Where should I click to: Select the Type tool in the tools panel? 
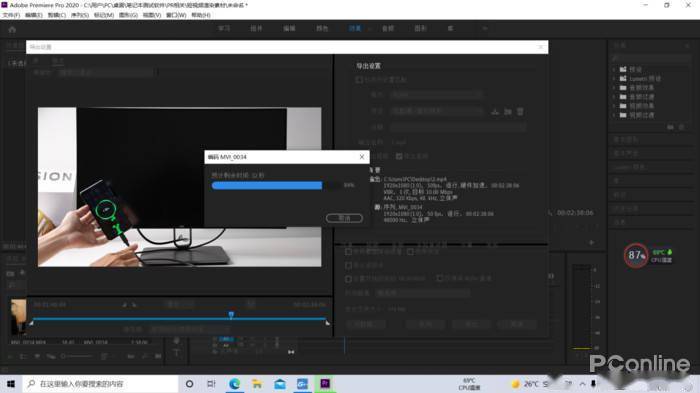click(x=176, y=353)
